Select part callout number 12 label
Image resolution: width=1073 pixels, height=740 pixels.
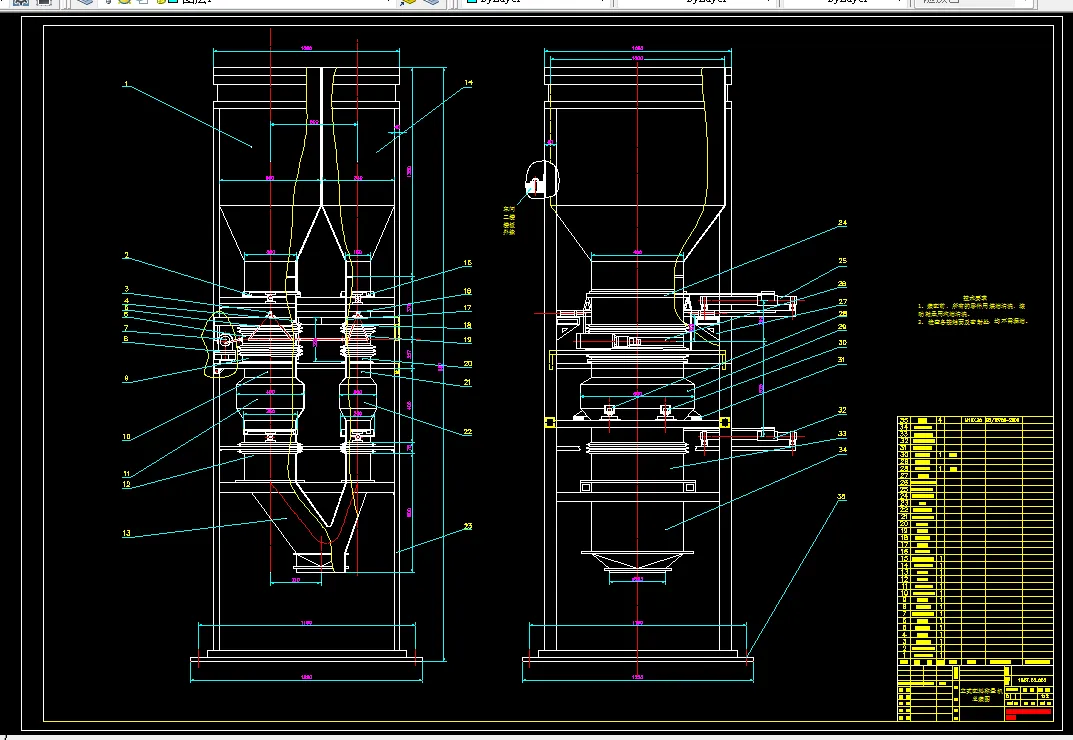(x=127, y=484)
